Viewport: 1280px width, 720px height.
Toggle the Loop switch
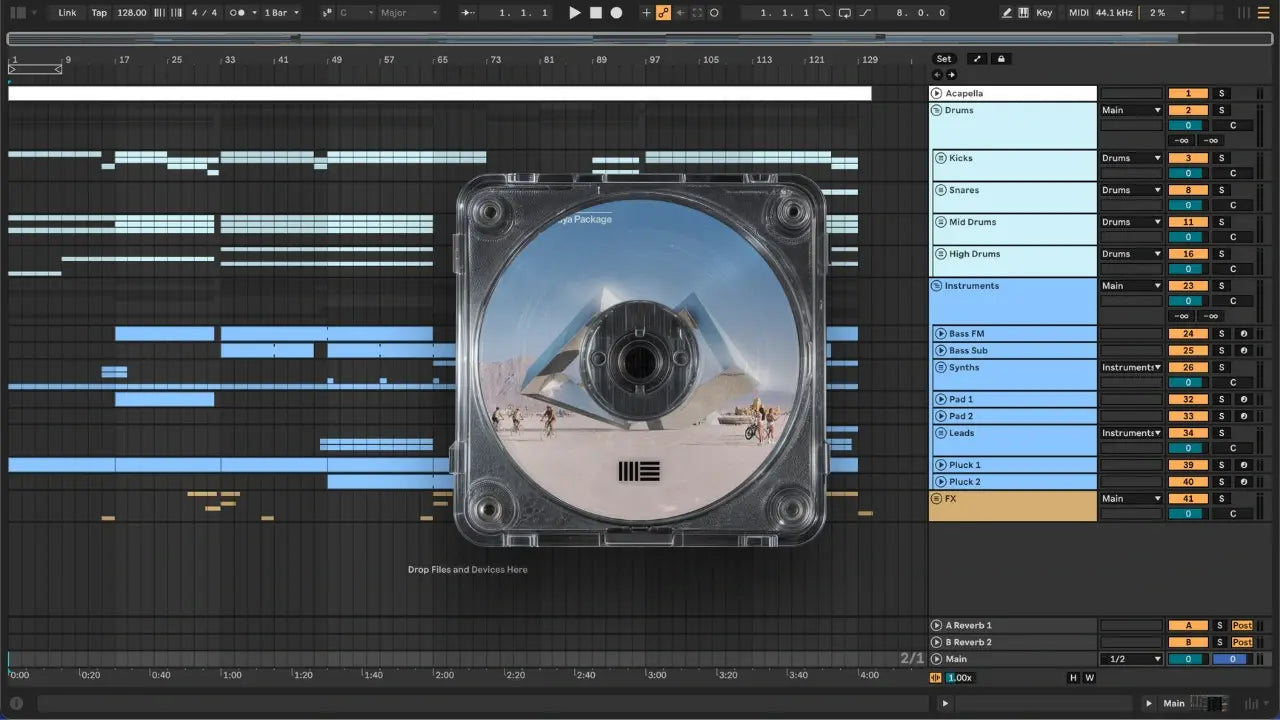click(845, 13)
